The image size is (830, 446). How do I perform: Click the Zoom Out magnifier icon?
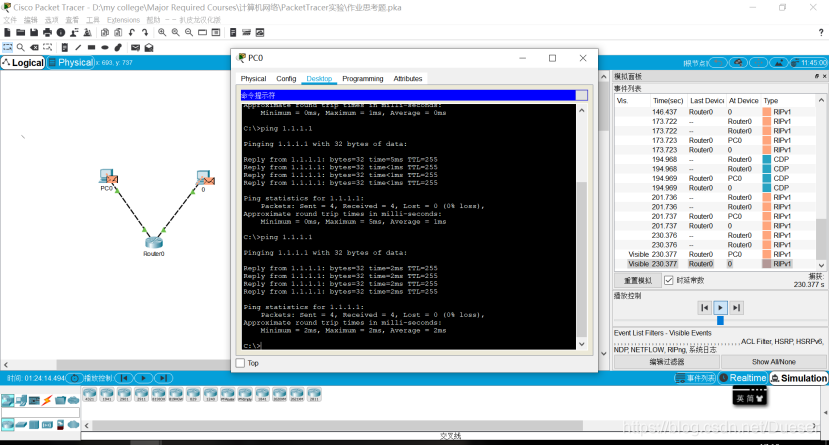pos(189,33)
